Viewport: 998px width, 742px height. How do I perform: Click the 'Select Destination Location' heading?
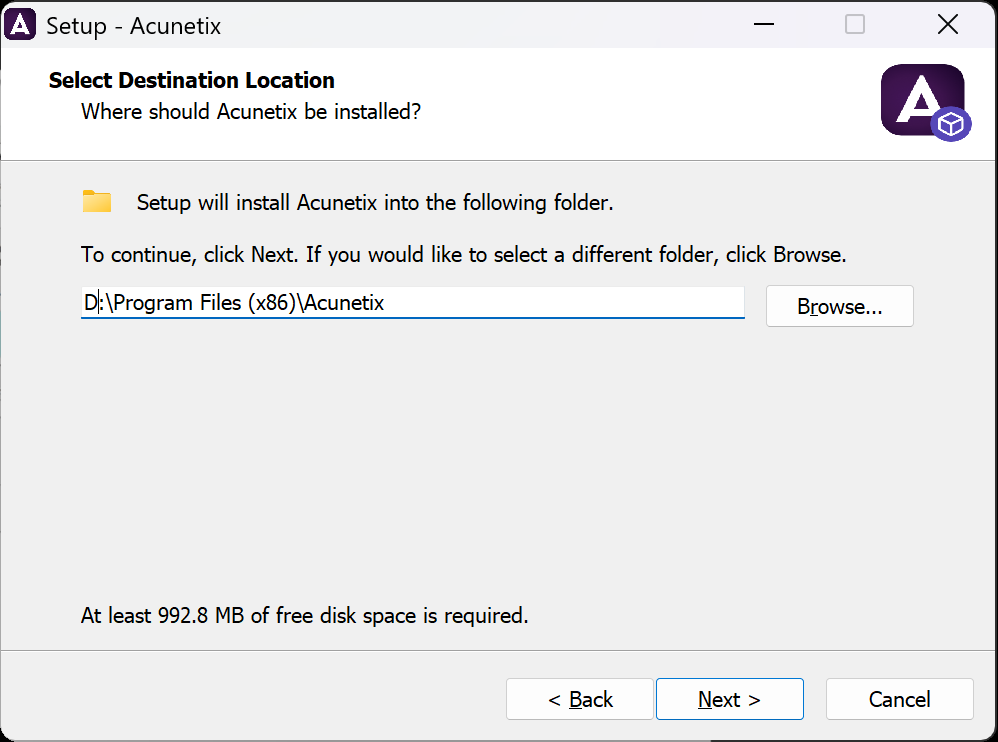point(190,80)
